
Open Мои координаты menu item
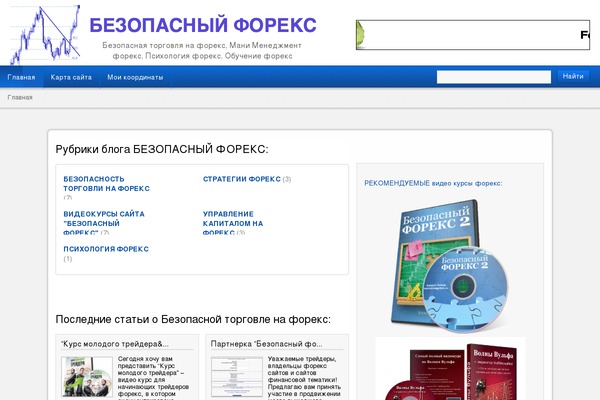135,77
